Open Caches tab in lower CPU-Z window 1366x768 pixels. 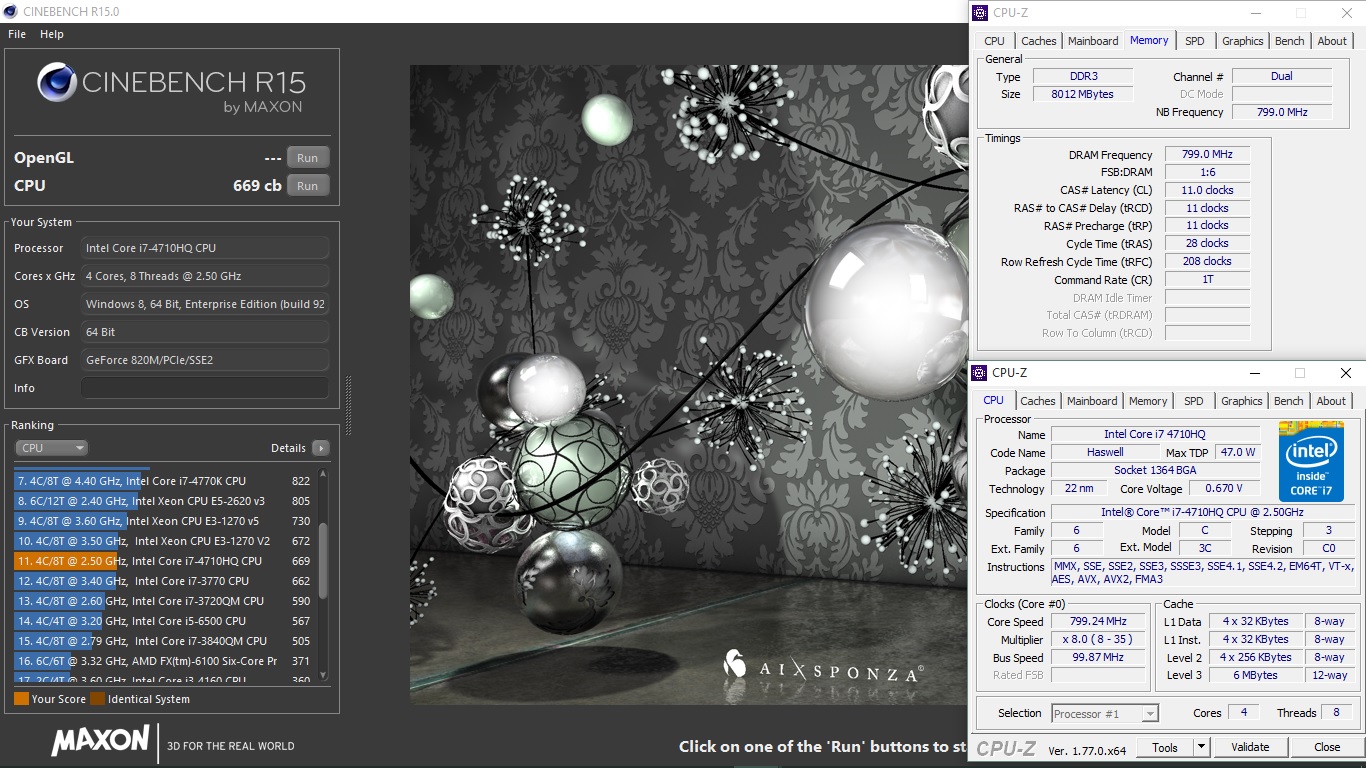(1038, 401)
